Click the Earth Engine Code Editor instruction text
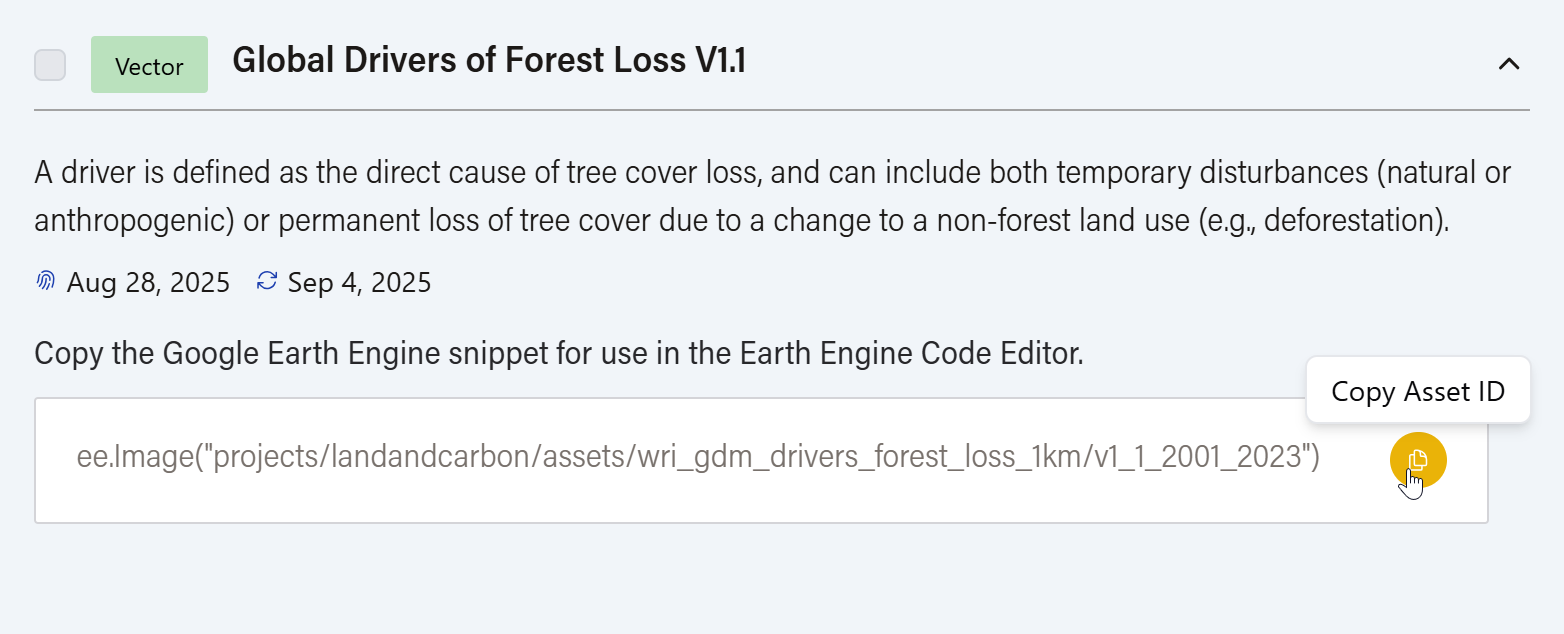This screenshot has width=1564, height=634. (558, 353)
